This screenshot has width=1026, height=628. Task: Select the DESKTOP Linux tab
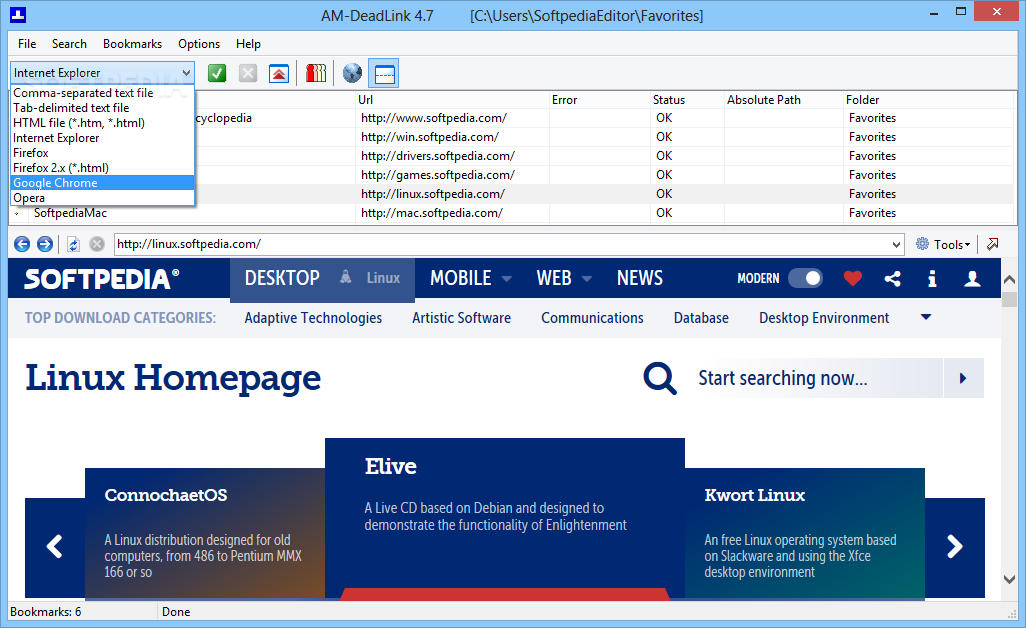[322, 279]
